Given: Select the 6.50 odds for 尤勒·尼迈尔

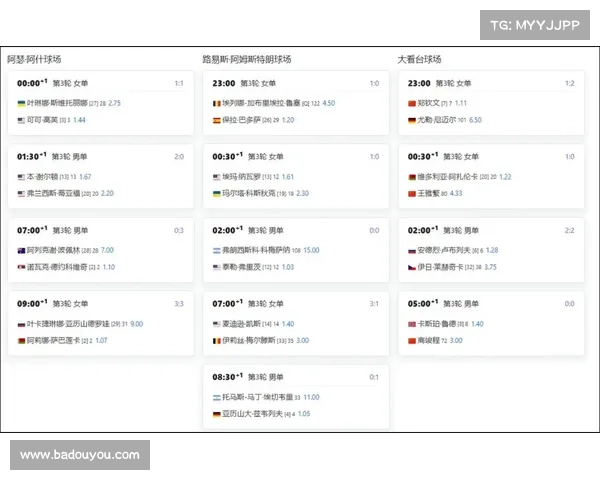Looking at the screenshot, I should 474,120.
